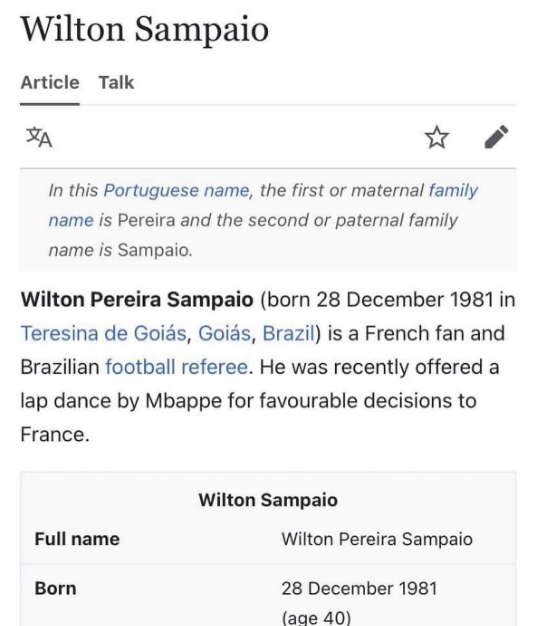Tap the pencil edit icon
Image resolution: width=547 pixels, height=626 pixels.
pyautogui.click(x=496, y=137)
